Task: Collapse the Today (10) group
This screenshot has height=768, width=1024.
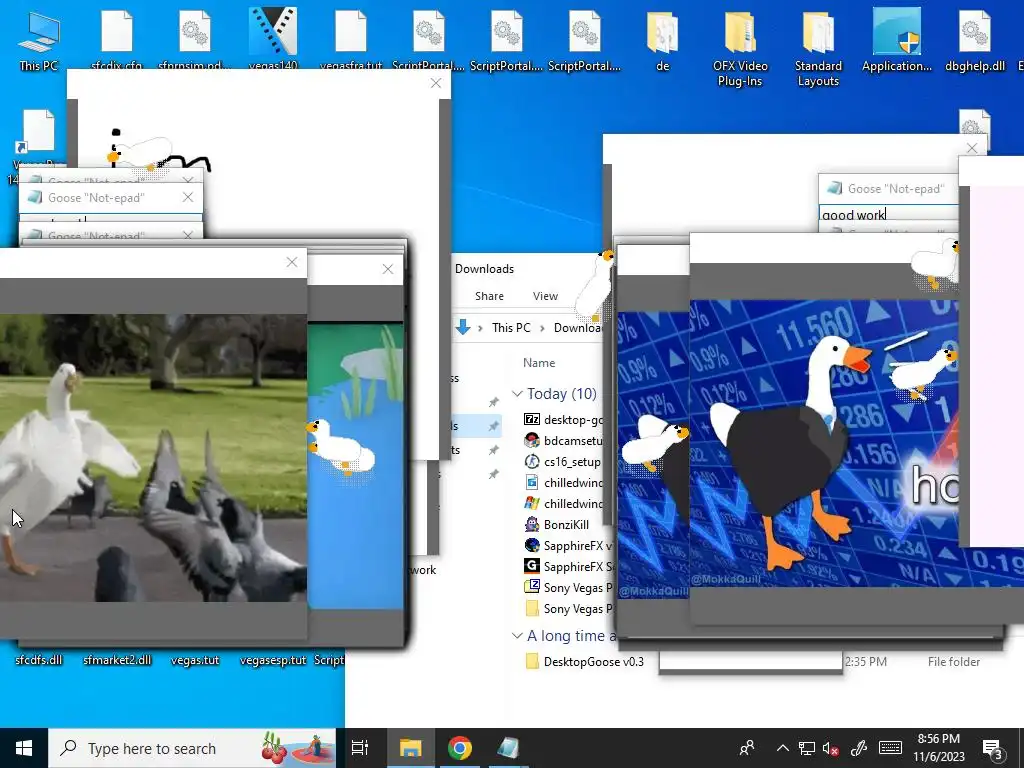Action: [517, 394]
